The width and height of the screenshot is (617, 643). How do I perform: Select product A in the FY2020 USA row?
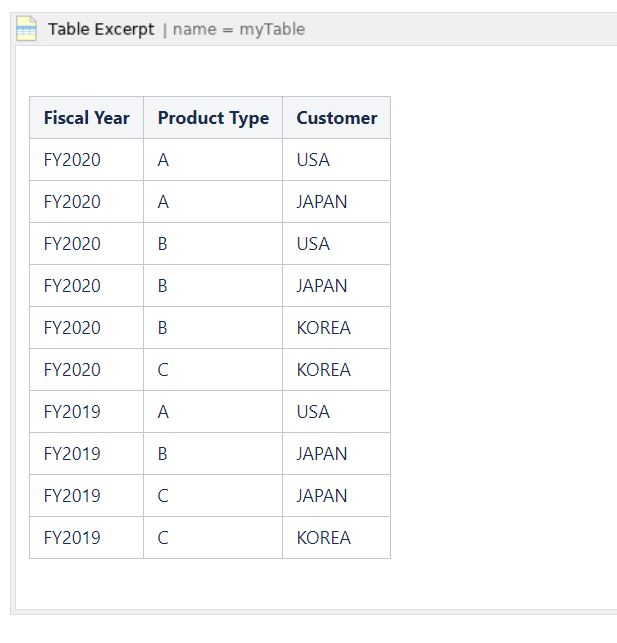163,160
